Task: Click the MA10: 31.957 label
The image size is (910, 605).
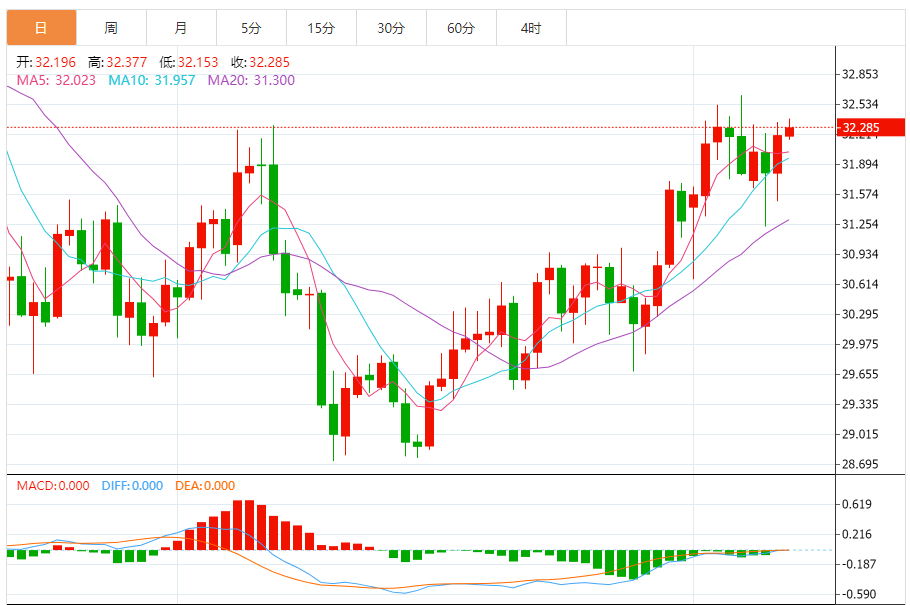Action: click(x=152, y=80)
